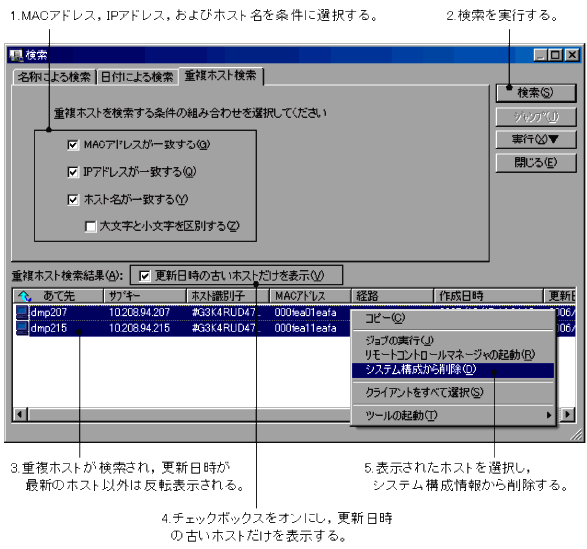Screen dimensions: 587x549
Task: Select the dmp215 row name
Action: click(x=49, y=328)
